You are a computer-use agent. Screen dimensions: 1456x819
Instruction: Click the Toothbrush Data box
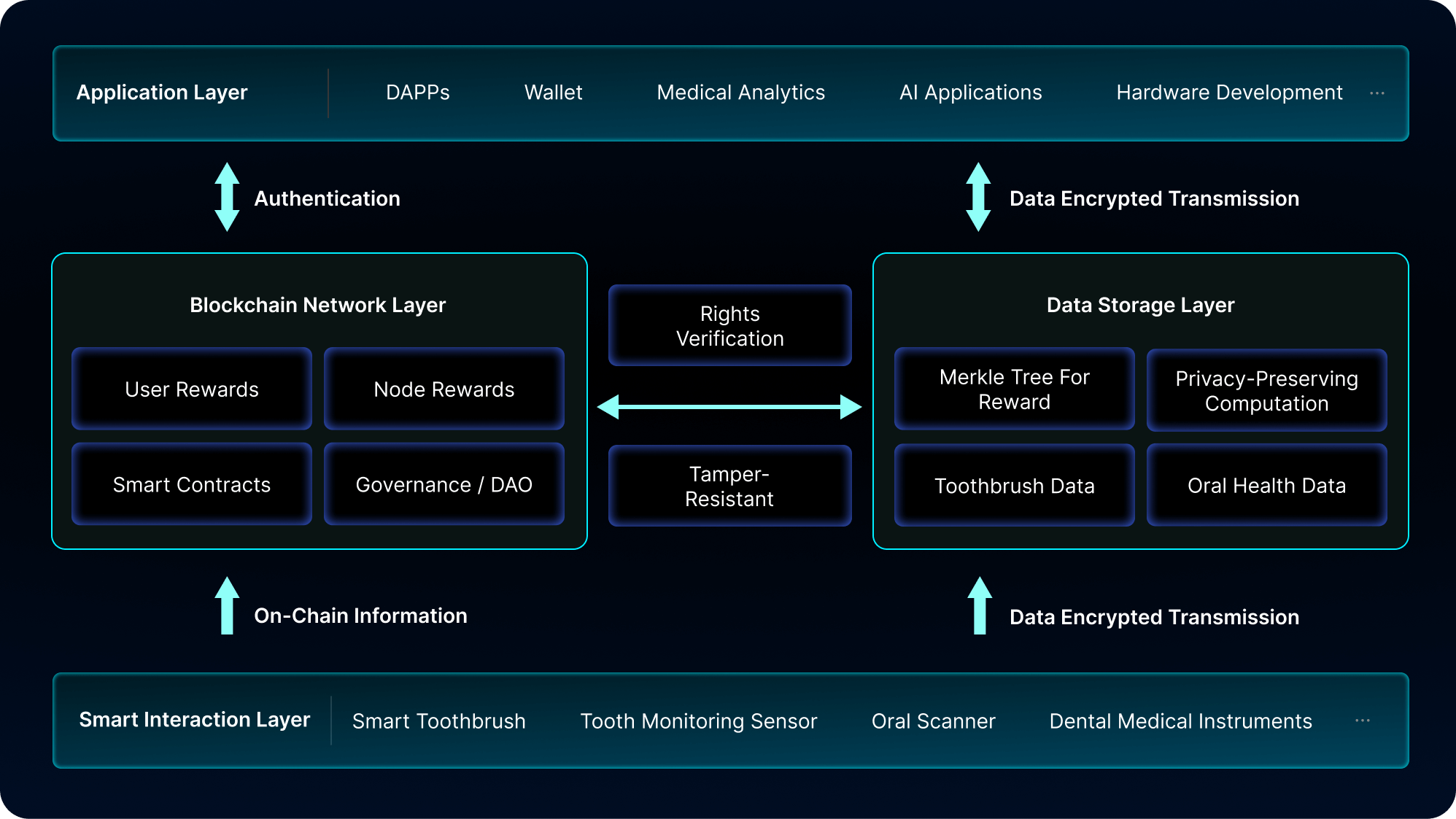(x=1014, y=486)
